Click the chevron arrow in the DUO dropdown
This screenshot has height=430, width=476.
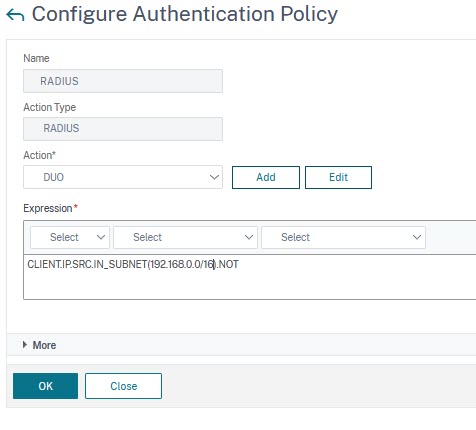tap(214, 177)
